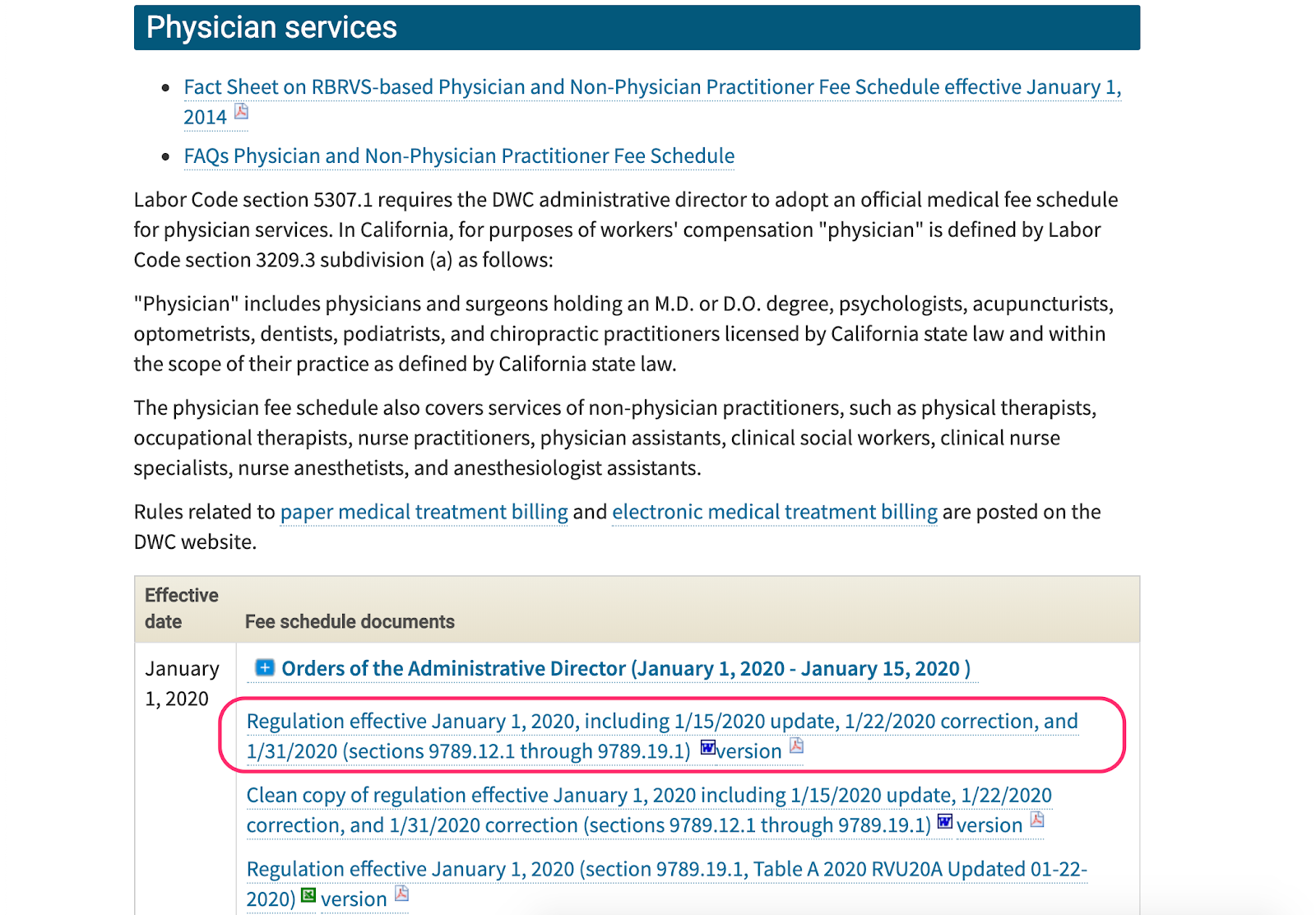Follow electronic medical treatment billing link

(x=775, y=512)
